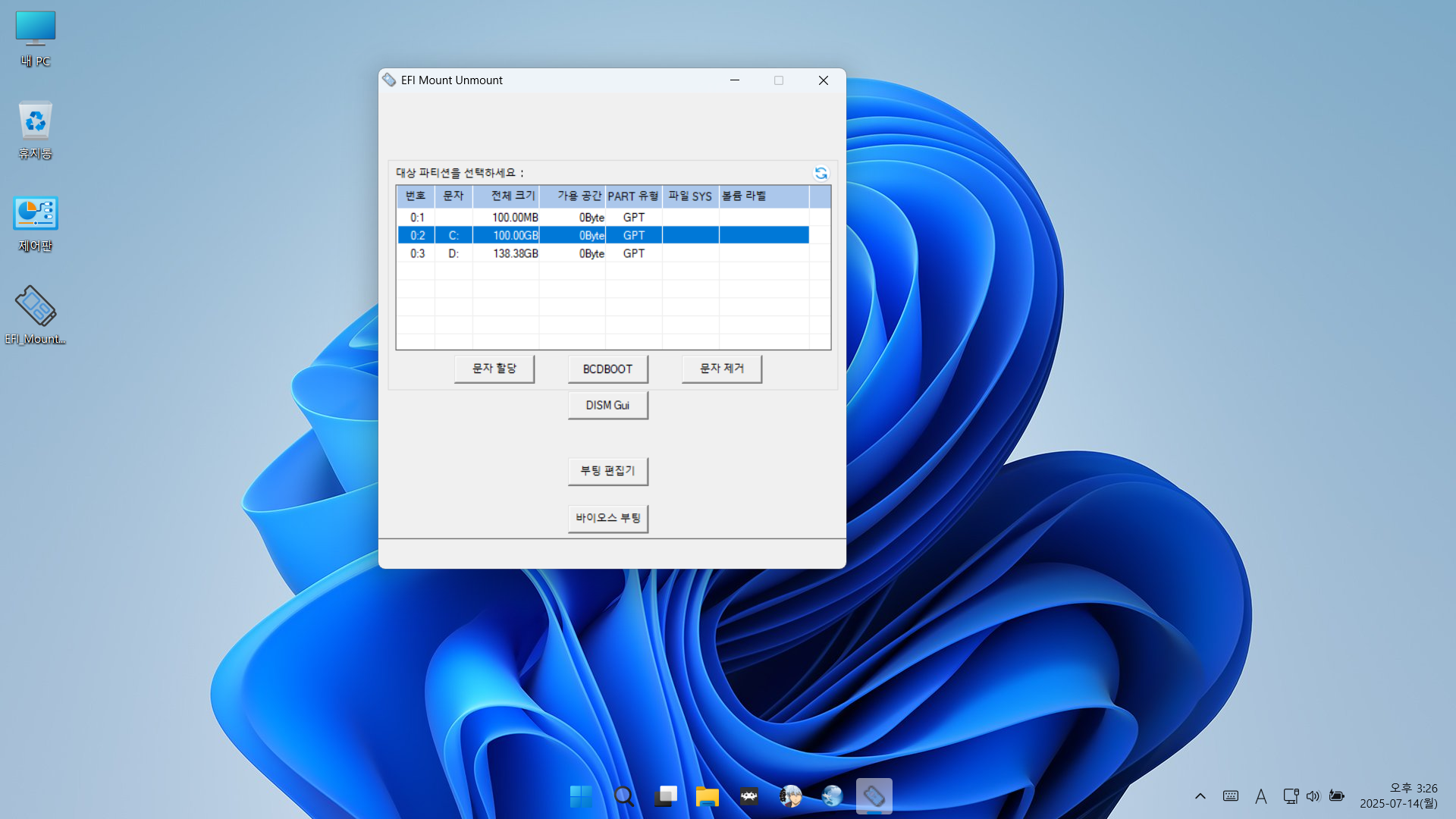Expand the hidden system tray chevron
This screenshot has height=819, width=1456.
[x=1200, y=796]
